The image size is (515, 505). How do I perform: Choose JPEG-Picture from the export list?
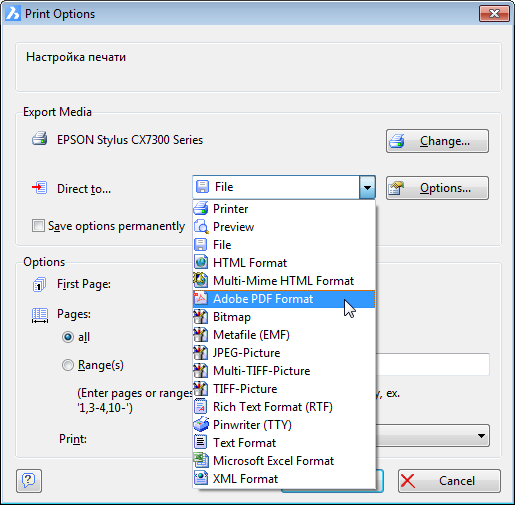point(284,353)
